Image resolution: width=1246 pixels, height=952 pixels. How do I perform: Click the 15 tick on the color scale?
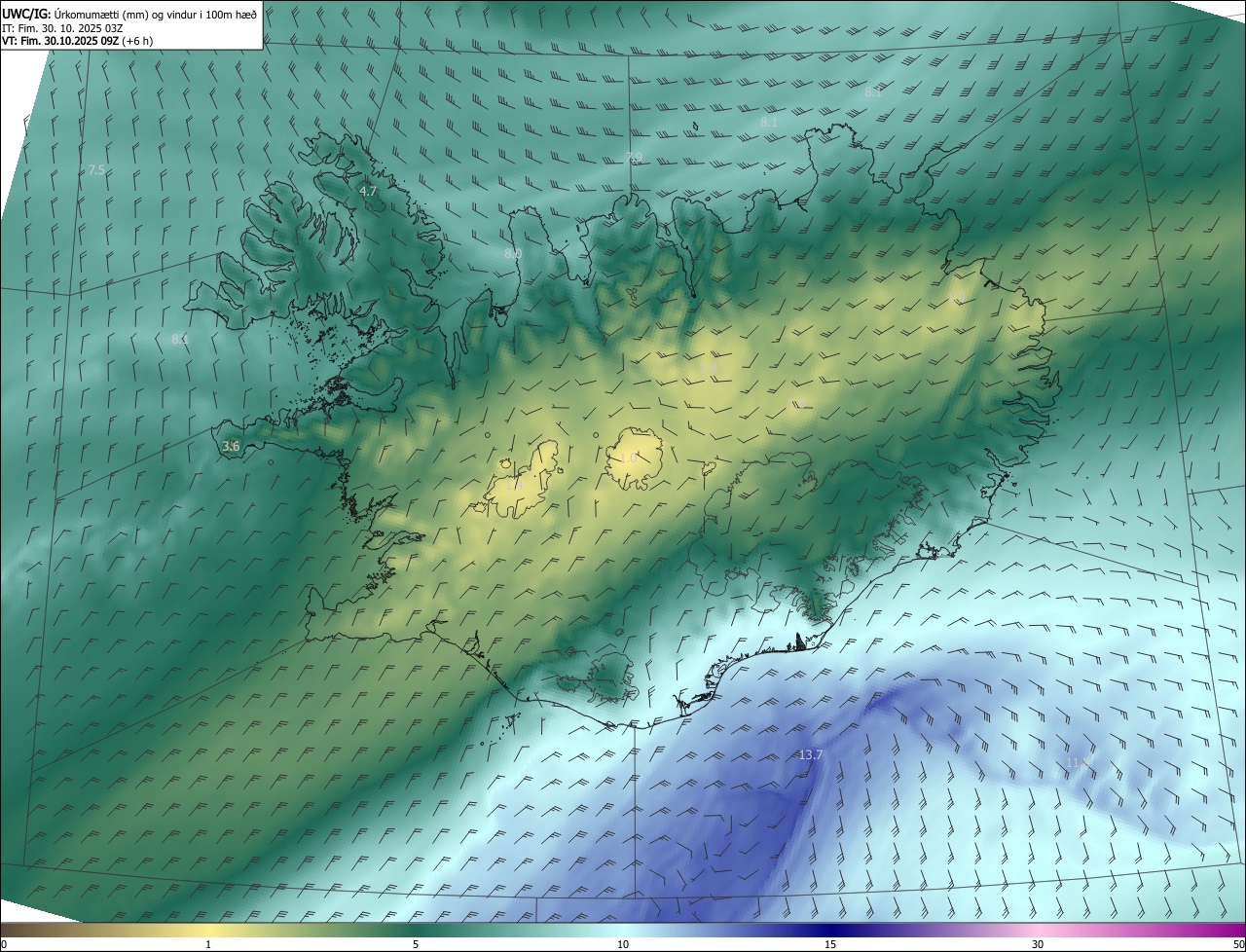[x=830, y=944]
